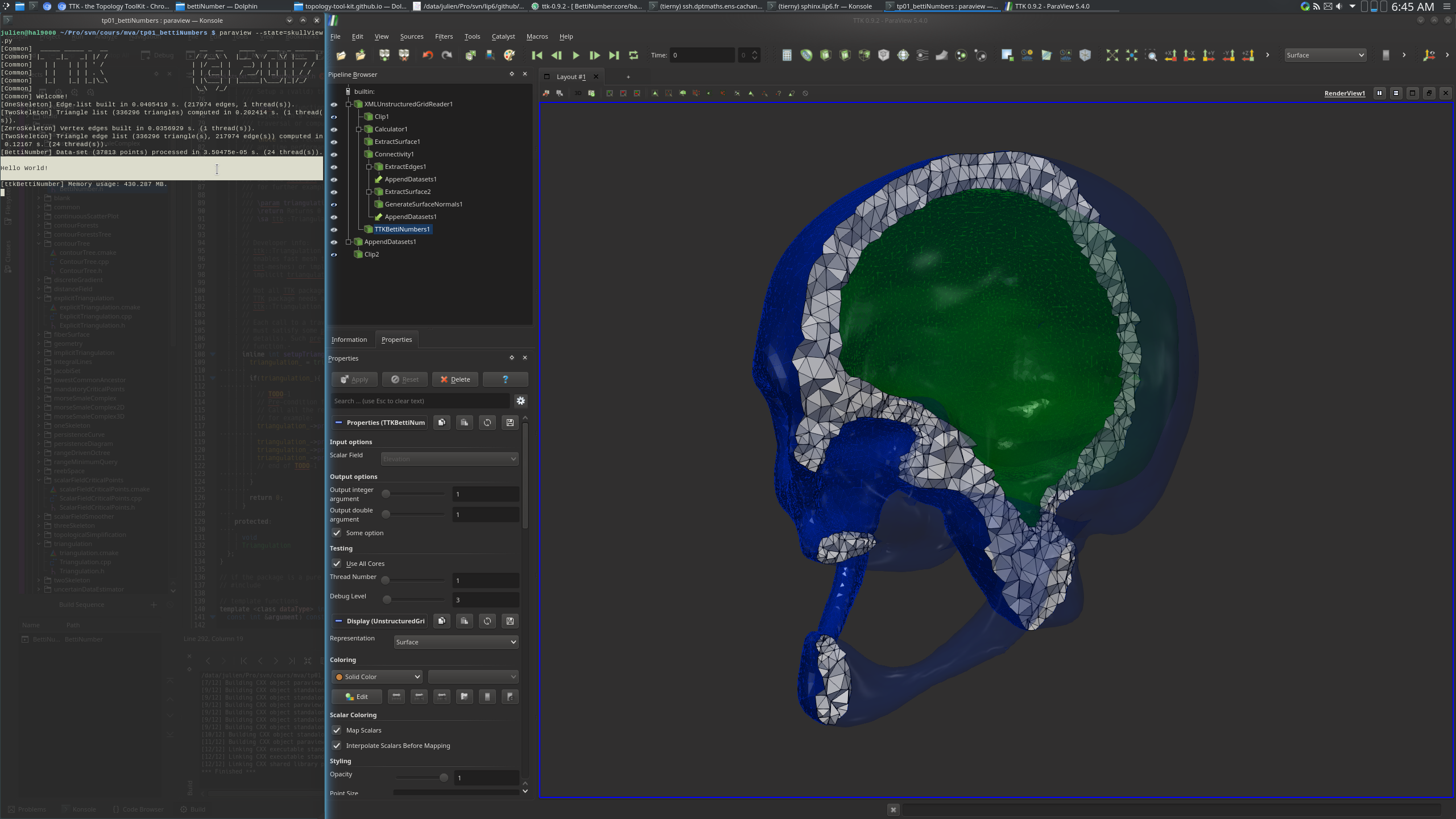Hide TTKBettiNumbers1 via its eye icon
The width and height of the screenshot is (1456, 819).
334,230
